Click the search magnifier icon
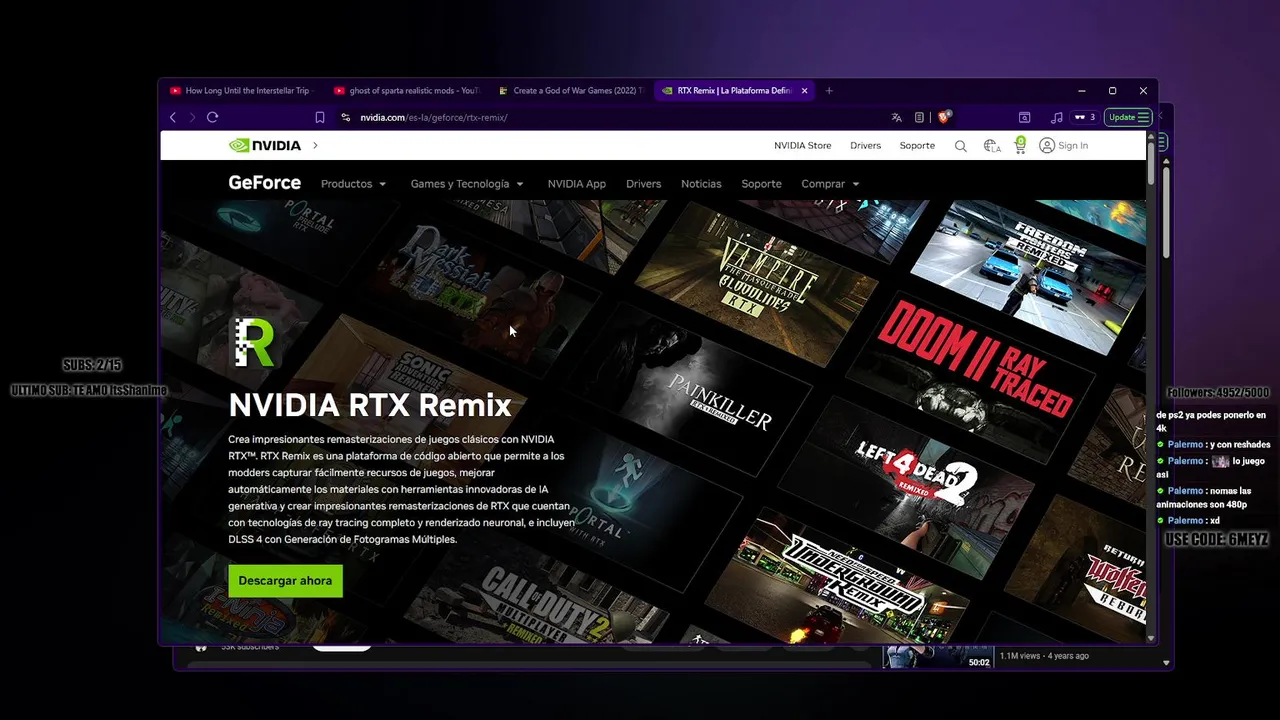Image resolution: width=1280 pixels, height=720 pixels. click(x=961, y=146)
